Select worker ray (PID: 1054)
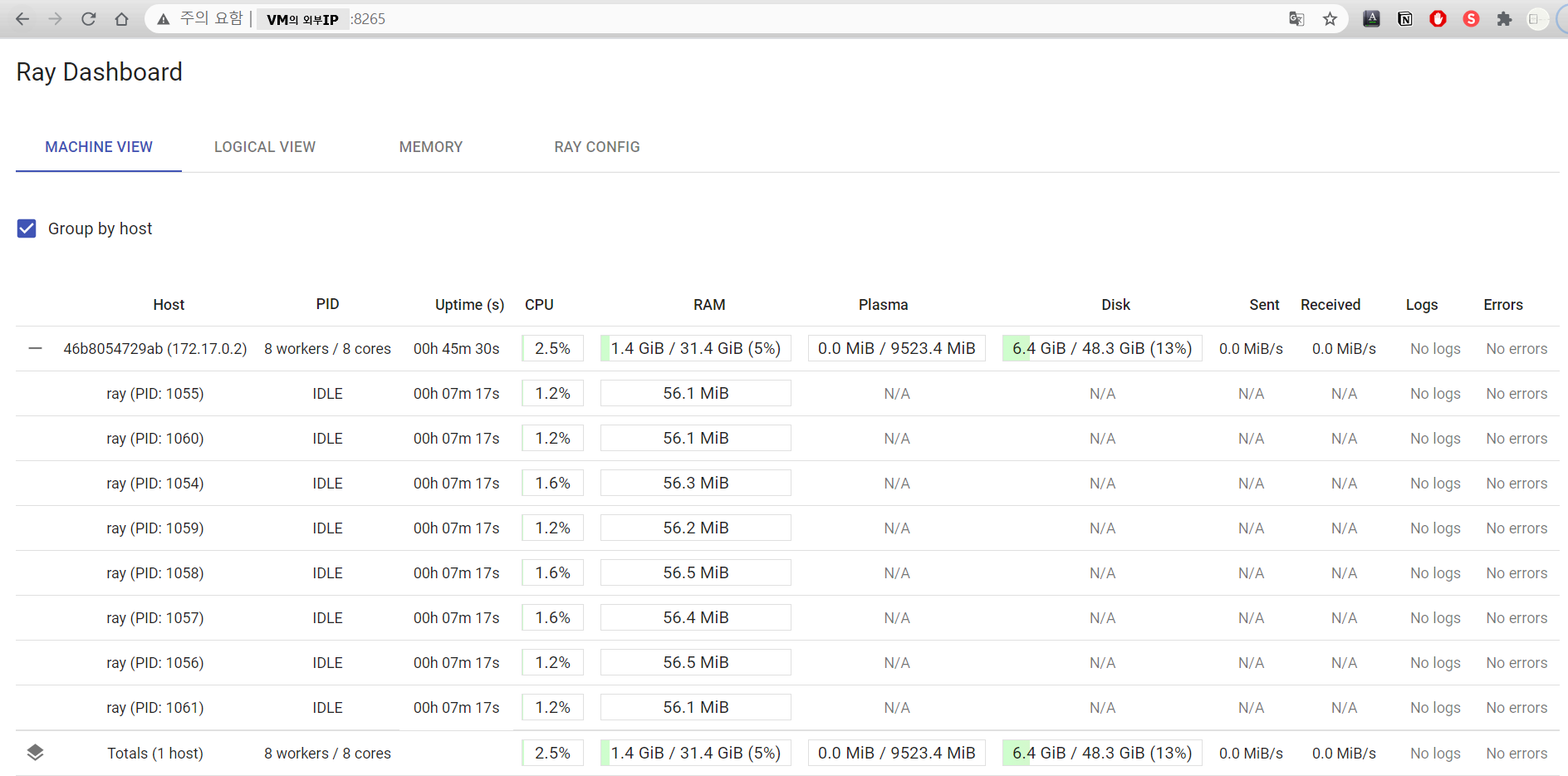This screenshot has width=1568, height=776. [x=155, y=483]
